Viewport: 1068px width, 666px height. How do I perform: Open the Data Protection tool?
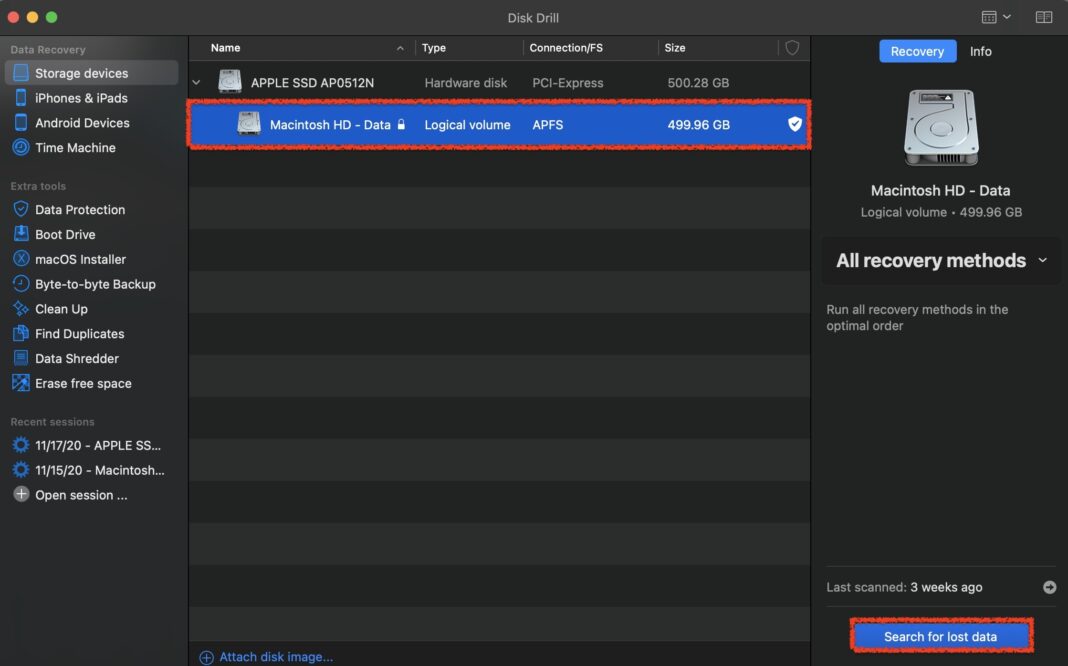(80, 210)
